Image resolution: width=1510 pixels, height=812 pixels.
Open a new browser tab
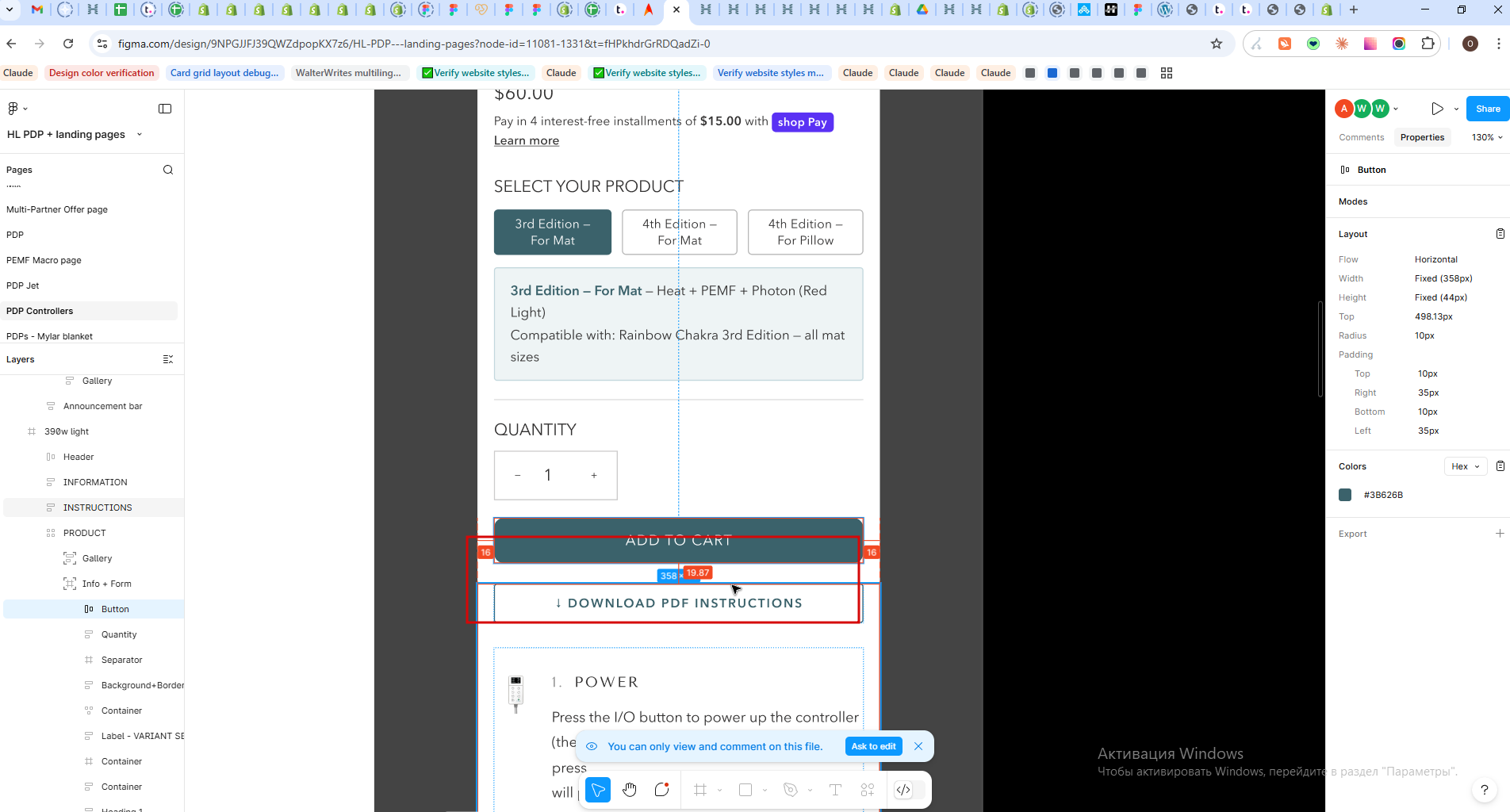1354,10
